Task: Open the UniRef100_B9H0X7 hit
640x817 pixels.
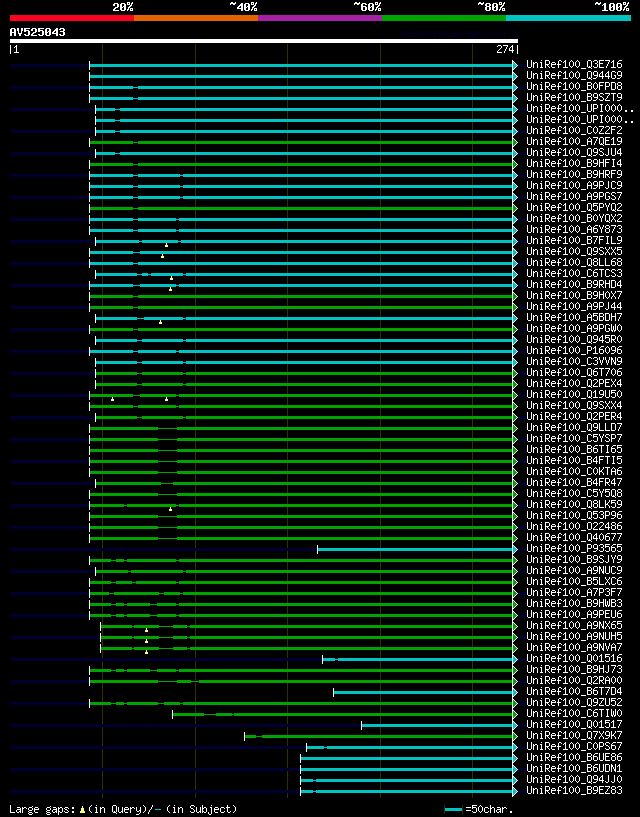Action: point(574,295)
